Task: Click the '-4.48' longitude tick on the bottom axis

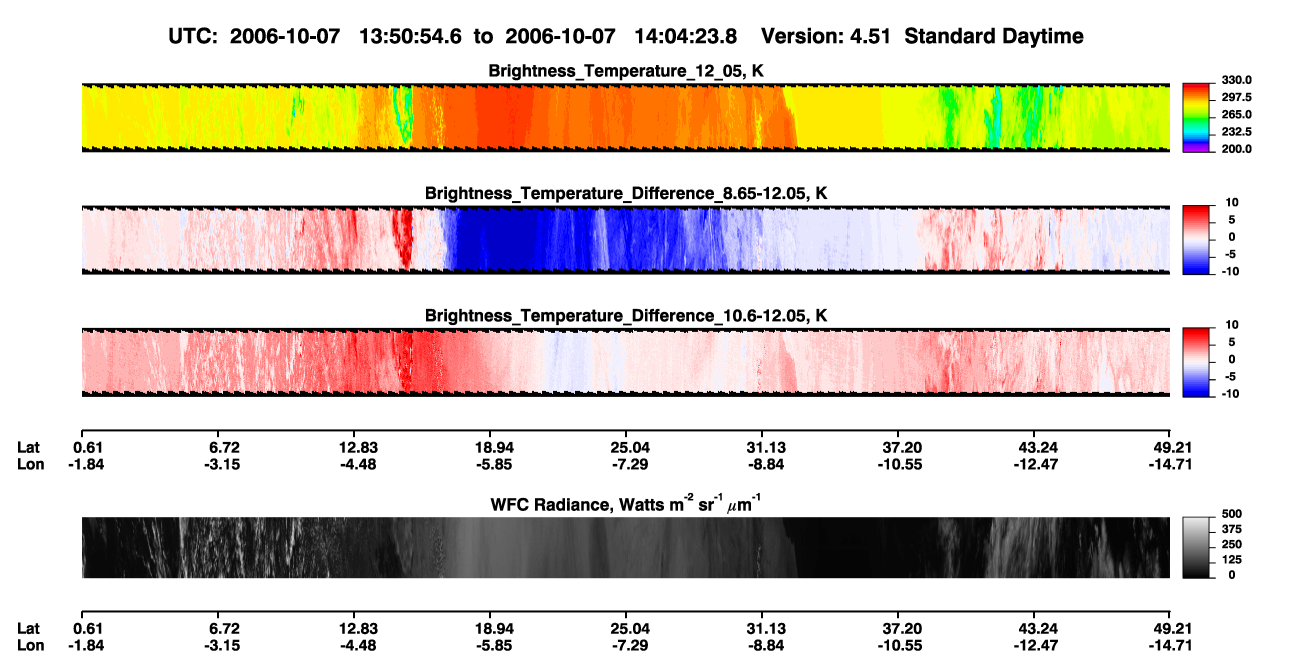Action: coord(359,645)
